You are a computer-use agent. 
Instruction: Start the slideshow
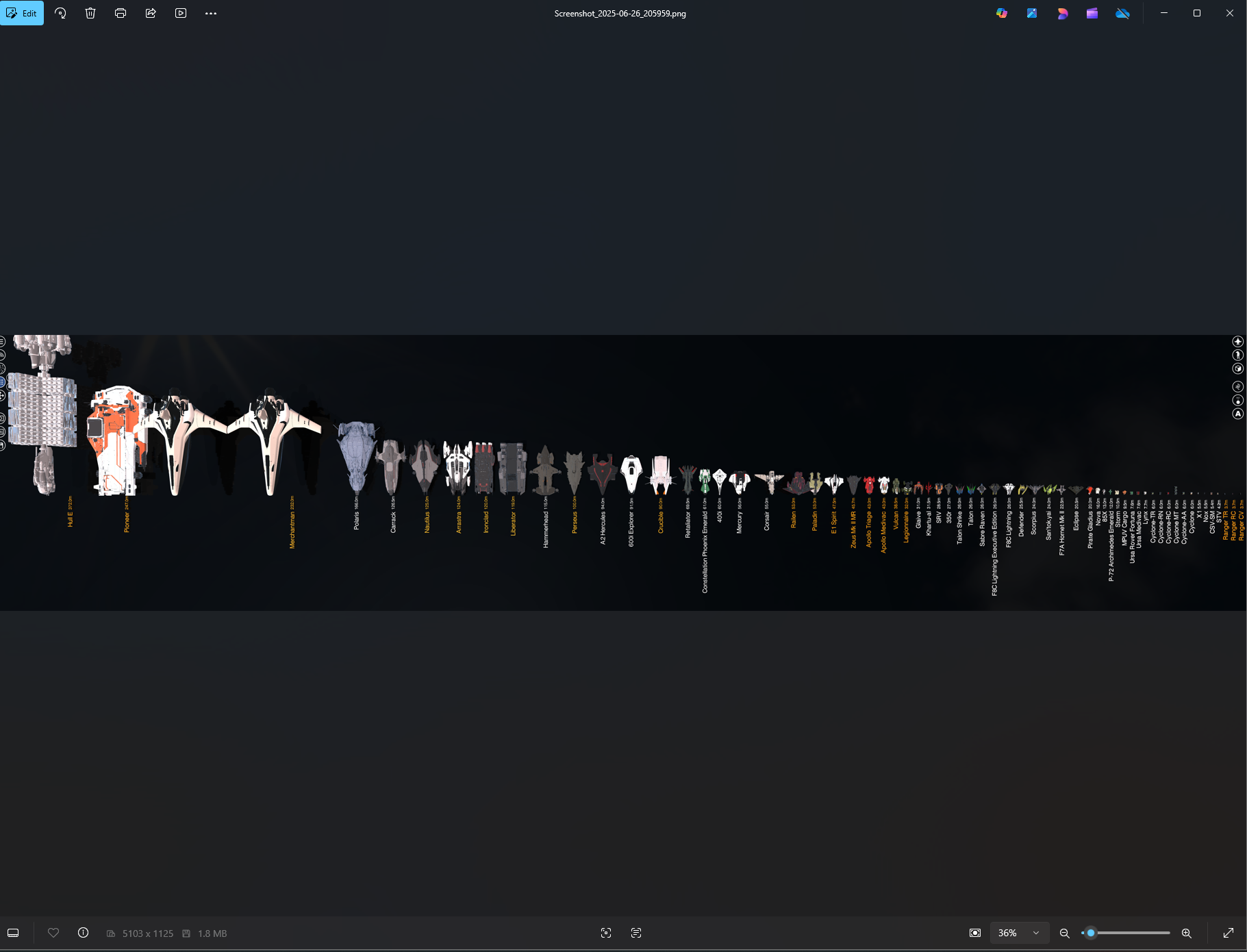[x=181, y=13]
